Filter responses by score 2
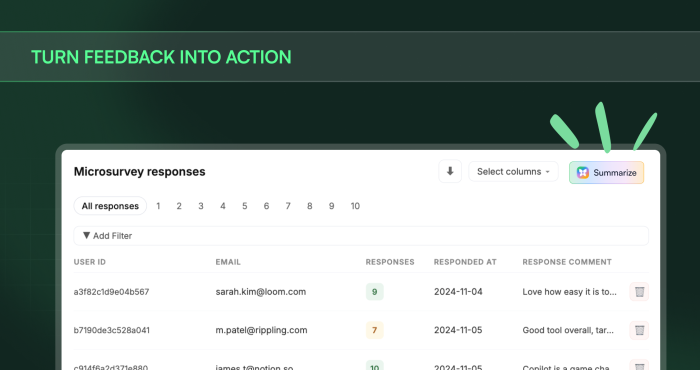Viewport: 700px width, 370px height. click(x=179, y=206)
